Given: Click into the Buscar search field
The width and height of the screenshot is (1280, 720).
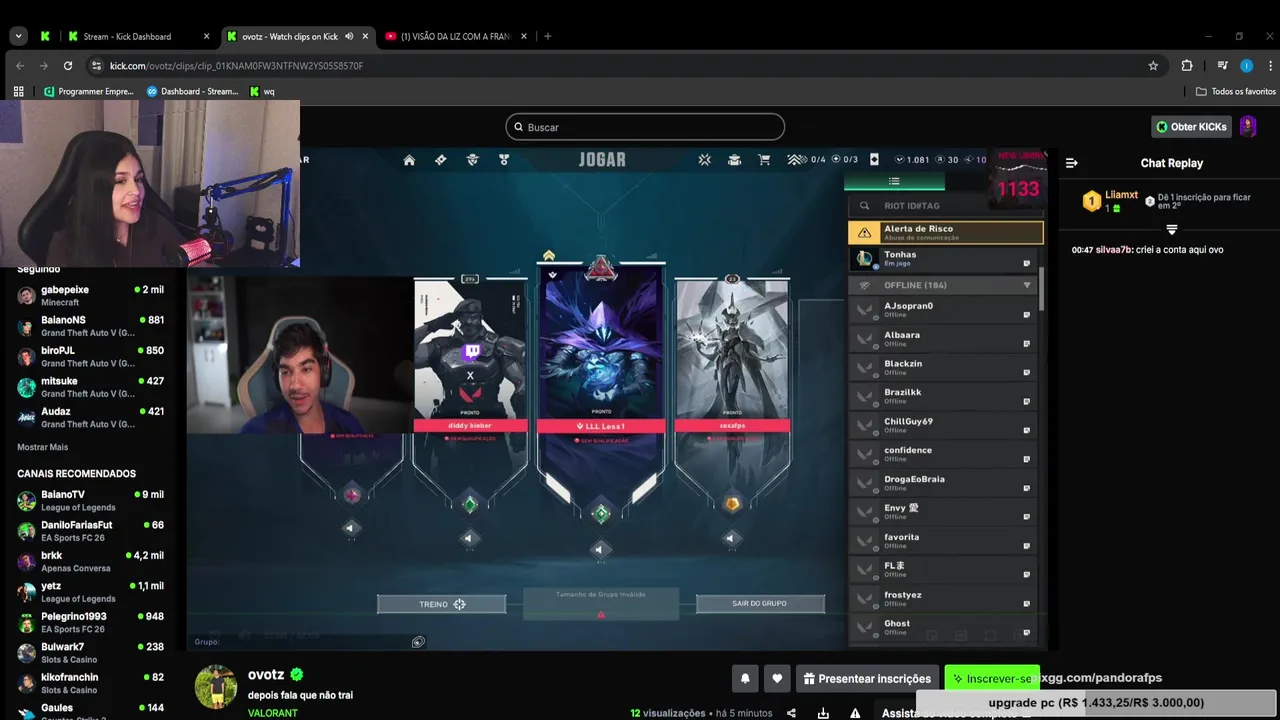Looking at the screenshot, I should pos(645,127).
